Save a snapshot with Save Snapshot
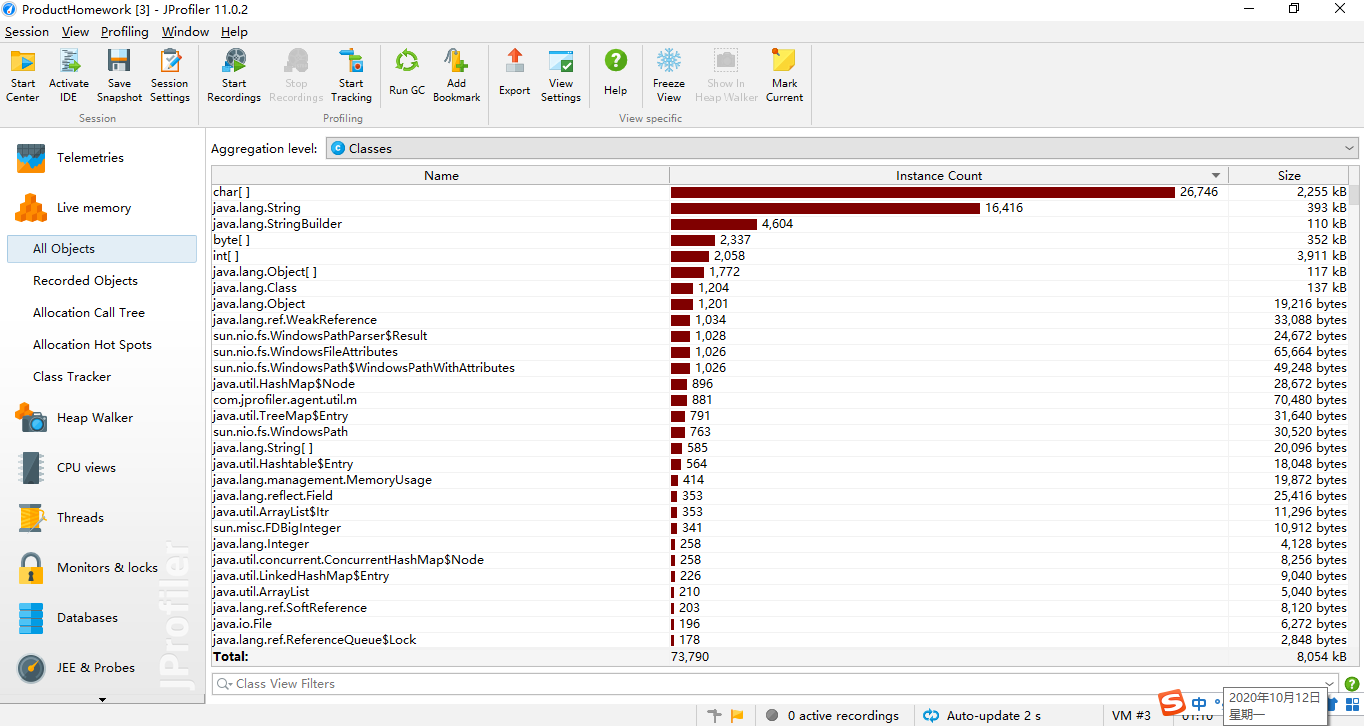Screen dimensions: 1364x726 119,75
